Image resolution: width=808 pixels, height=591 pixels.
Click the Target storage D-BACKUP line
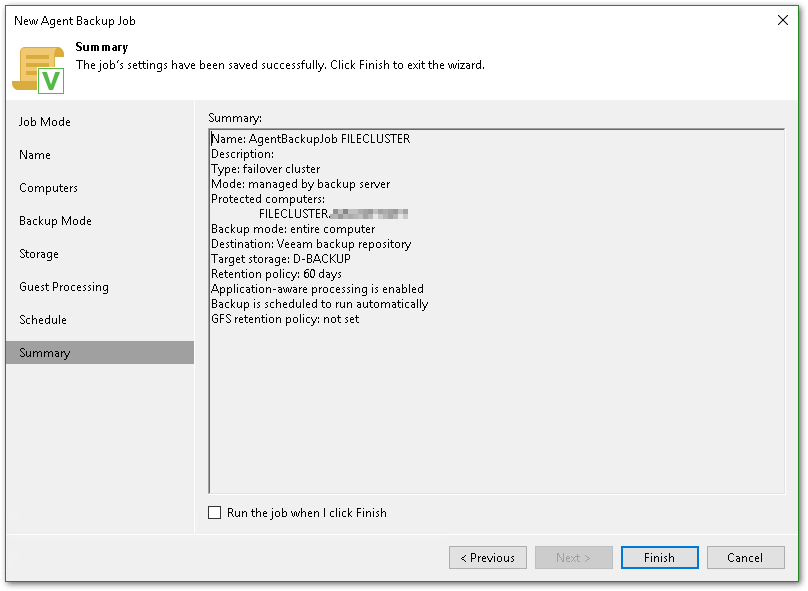point(280,259)
